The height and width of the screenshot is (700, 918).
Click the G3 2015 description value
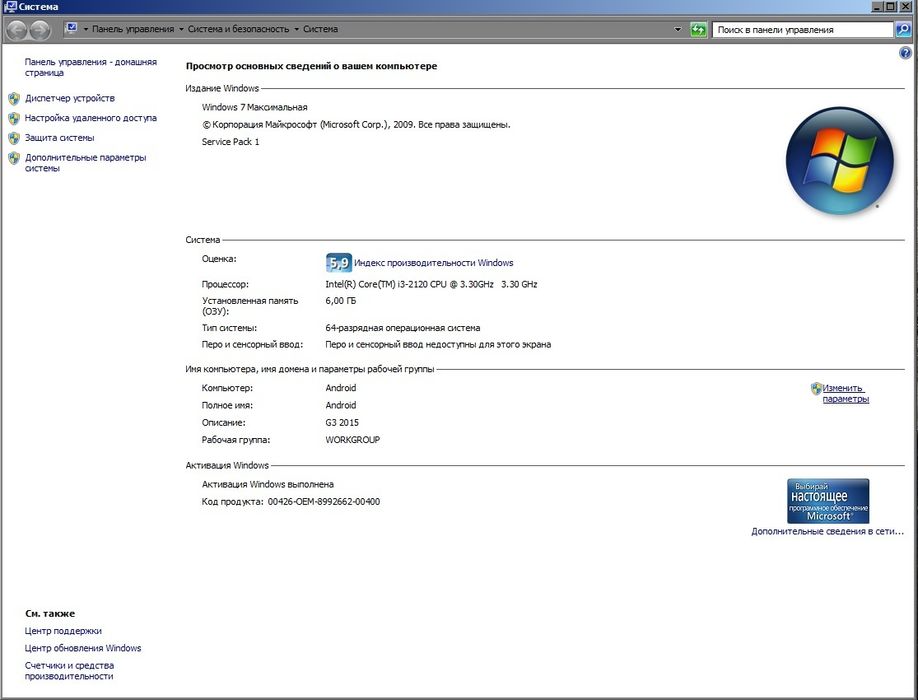(342, 423)
